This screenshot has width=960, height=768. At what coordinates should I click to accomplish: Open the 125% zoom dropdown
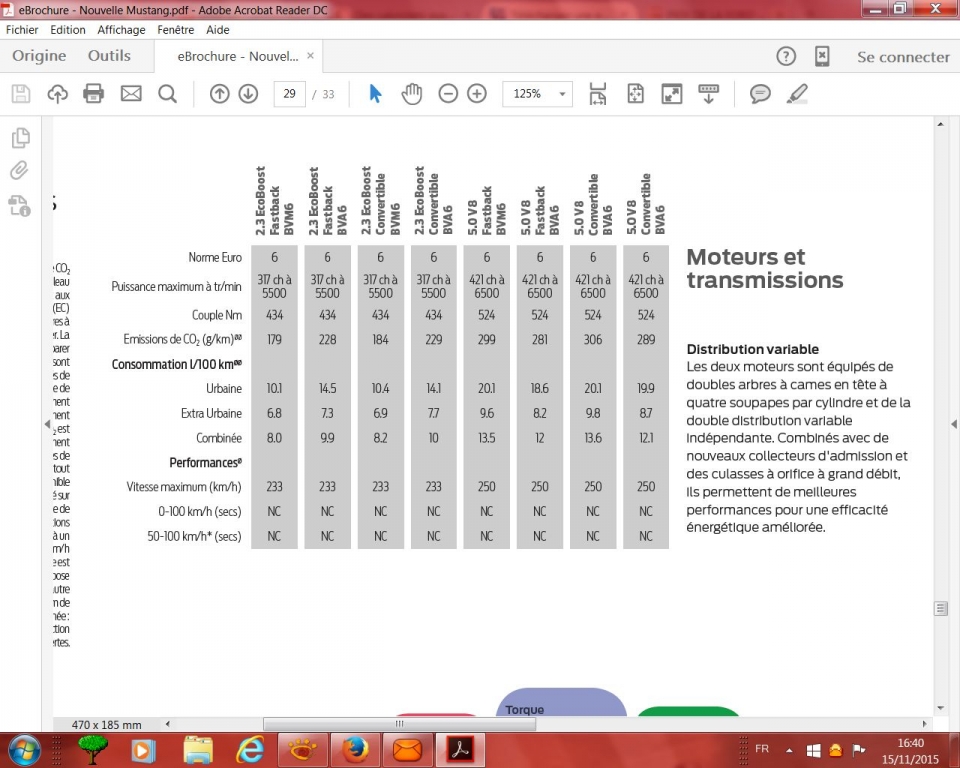click(x=537, y=94)
